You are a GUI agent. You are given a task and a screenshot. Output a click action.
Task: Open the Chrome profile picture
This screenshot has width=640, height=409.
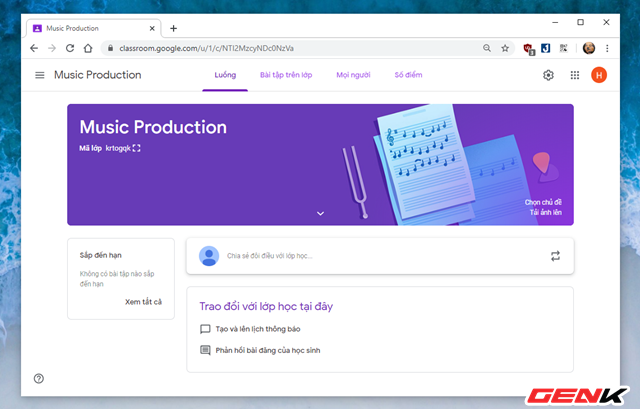coord(589,48)
